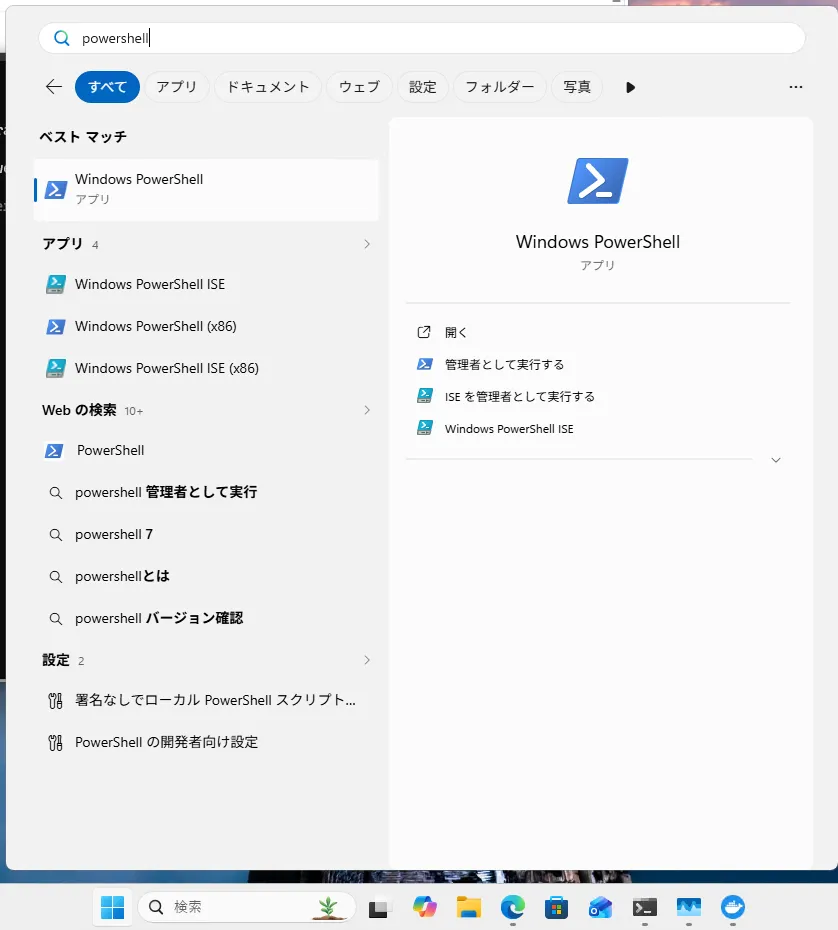Open the PowerShell web result
The width and height of the screenshot is (838, 930).
206,451
